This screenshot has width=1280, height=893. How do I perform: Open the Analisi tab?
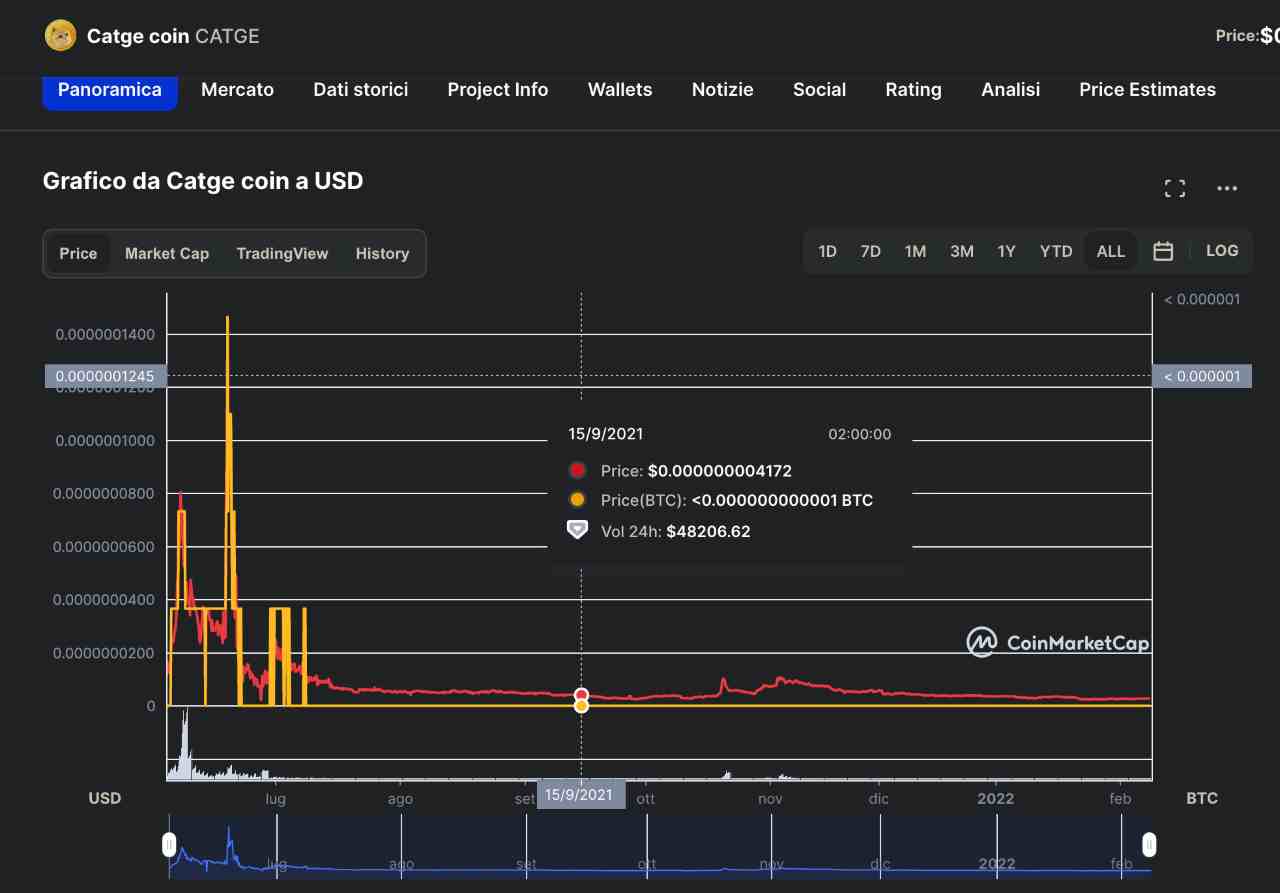click(1011, 90)
